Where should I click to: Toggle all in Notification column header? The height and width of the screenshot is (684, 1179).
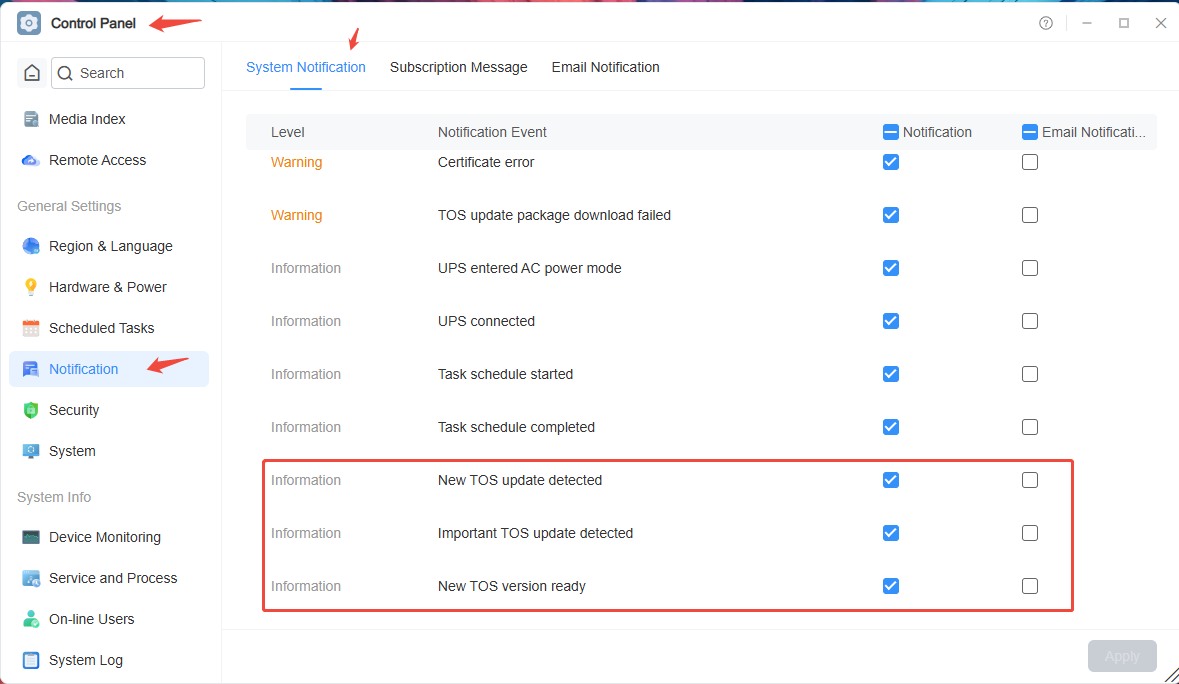click(890, 132)
